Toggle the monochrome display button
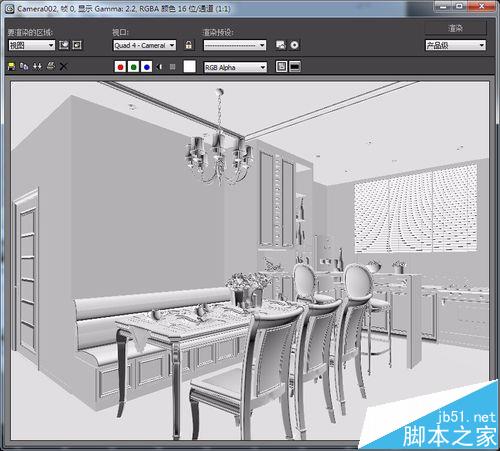The width and height of the screenshot is (500, 451). (x=172, y=67)
